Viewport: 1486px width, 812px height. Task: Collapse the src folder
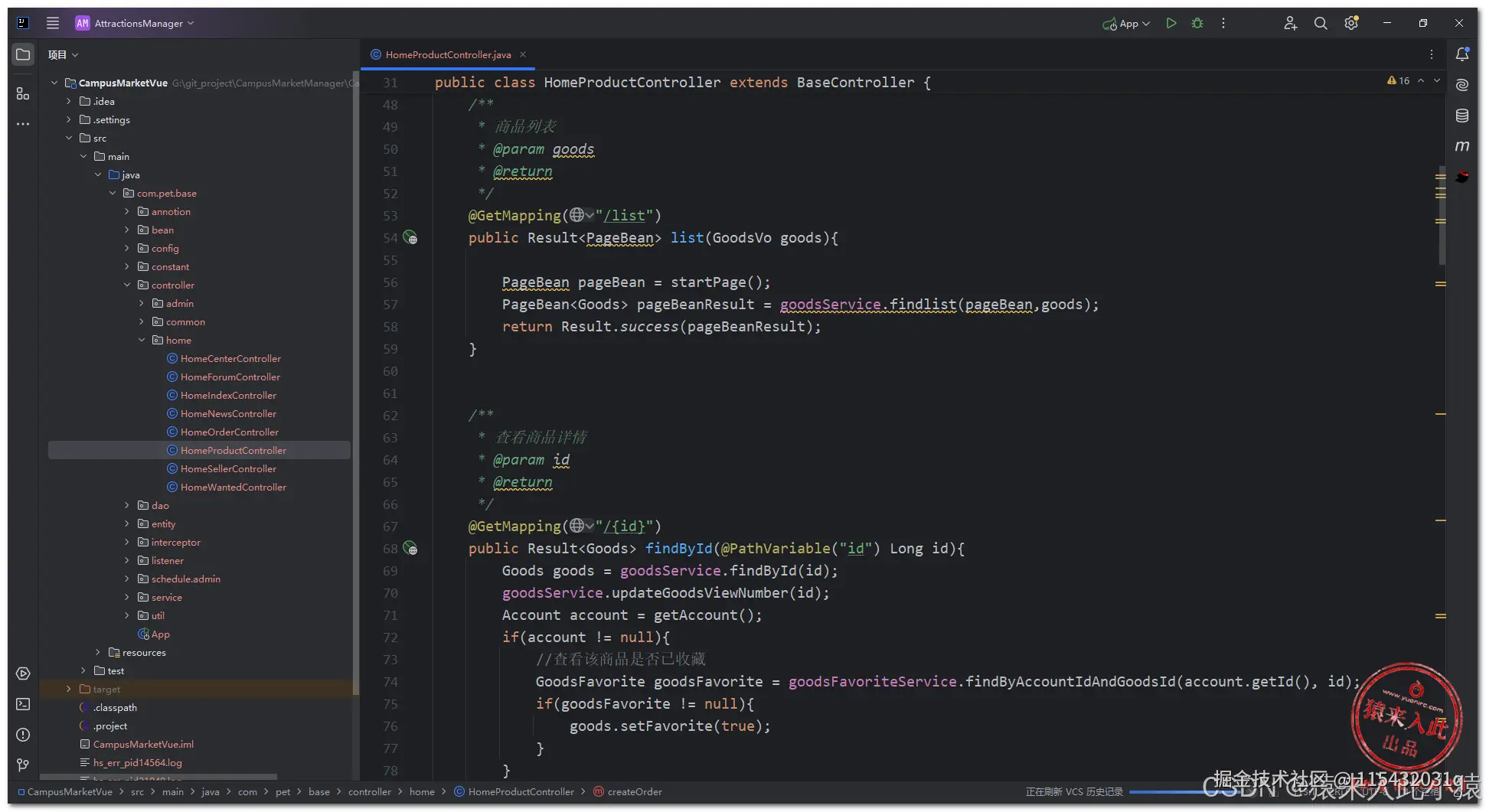[x=69, y=138]
